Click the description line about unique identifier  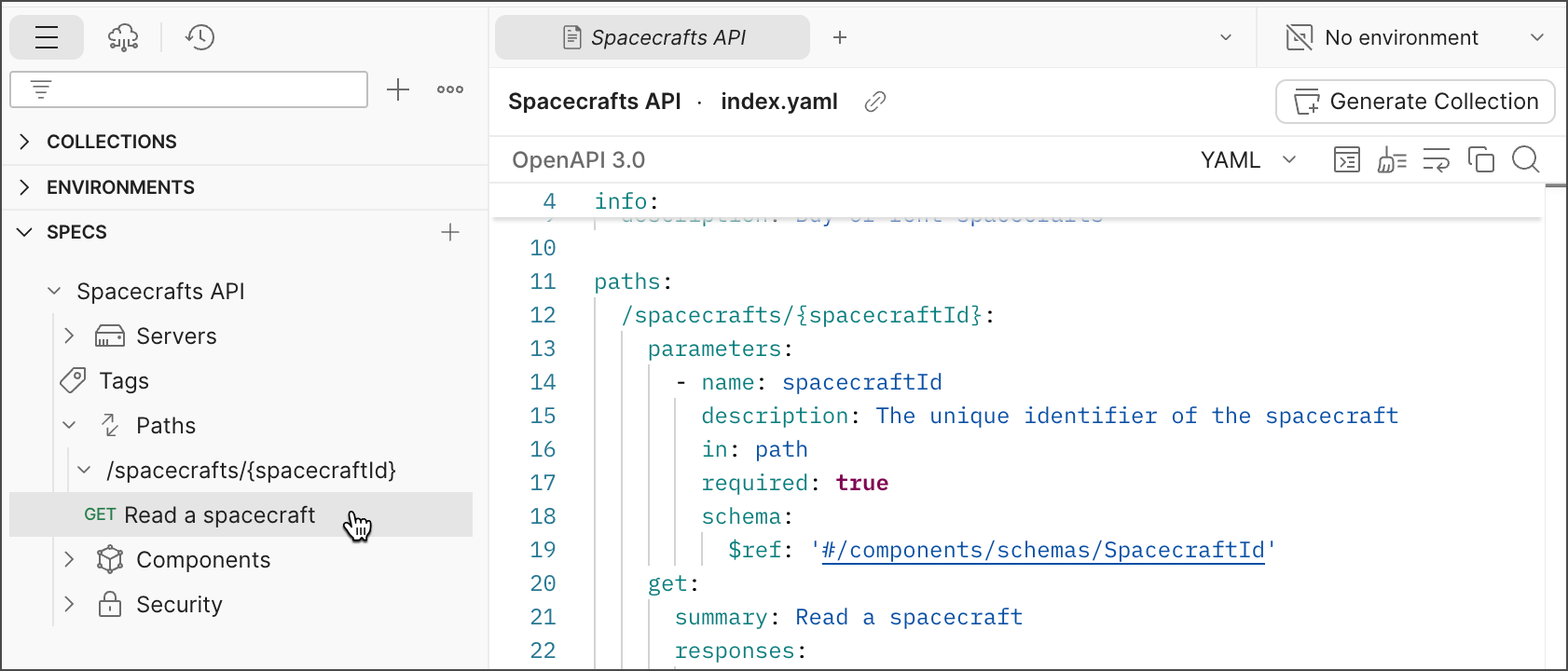(1051, 416)
